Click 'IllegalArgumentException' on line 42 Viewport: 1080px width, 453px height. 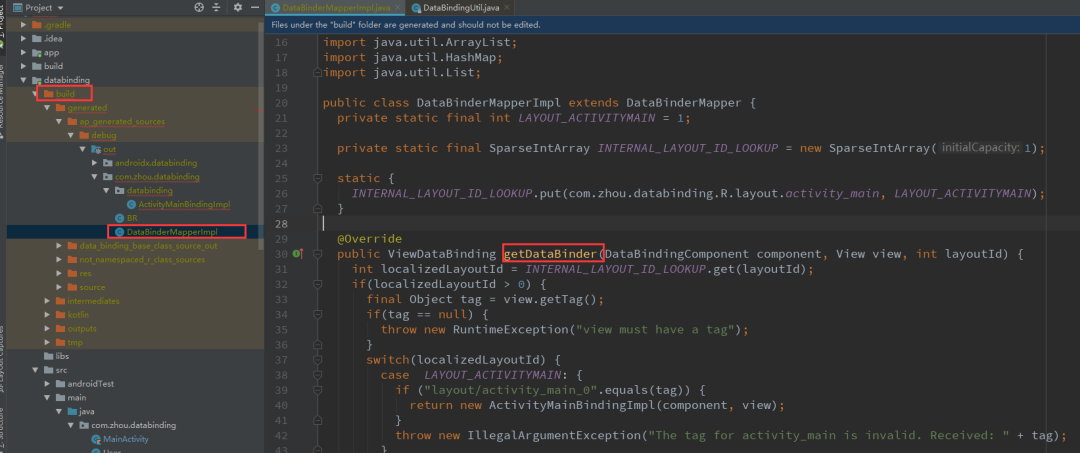click(553, 436)
